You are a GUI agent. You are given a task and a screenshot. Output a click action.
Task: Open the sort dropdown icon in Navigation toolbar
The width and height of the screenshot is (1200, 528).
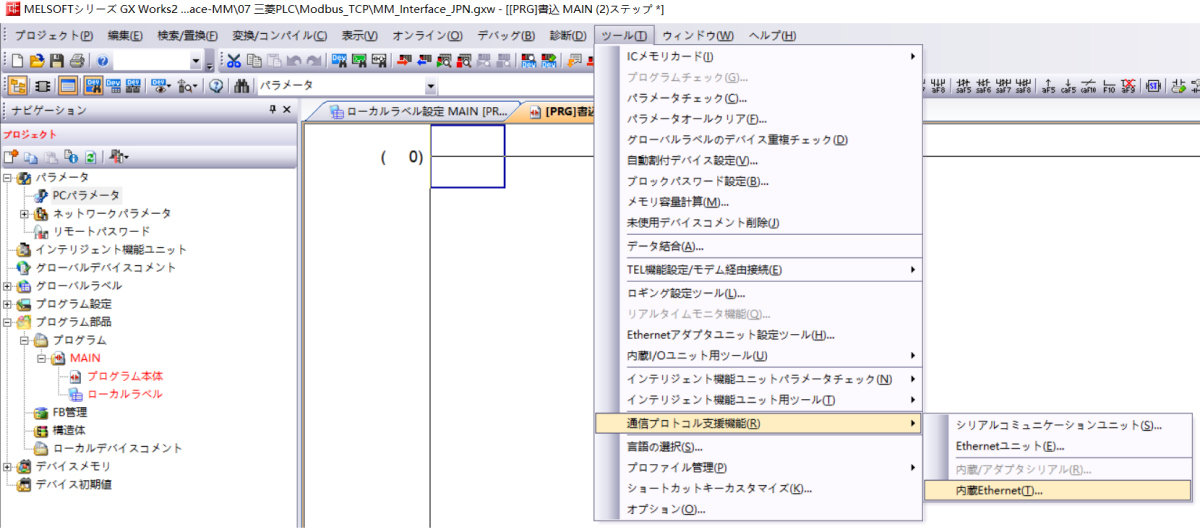pyautogui.click(x=119, y=157)
